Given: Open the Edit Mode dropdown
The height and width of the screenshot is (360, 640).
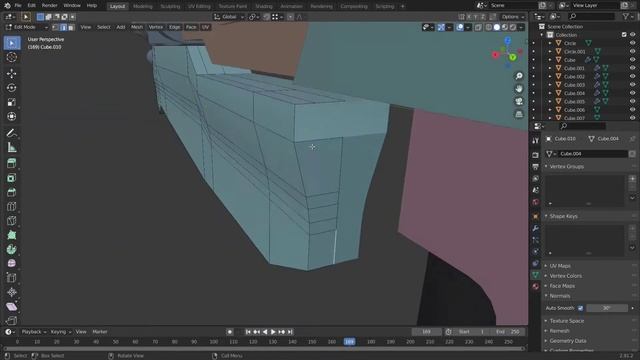Looking at the screenshot, I should point(27,27).
